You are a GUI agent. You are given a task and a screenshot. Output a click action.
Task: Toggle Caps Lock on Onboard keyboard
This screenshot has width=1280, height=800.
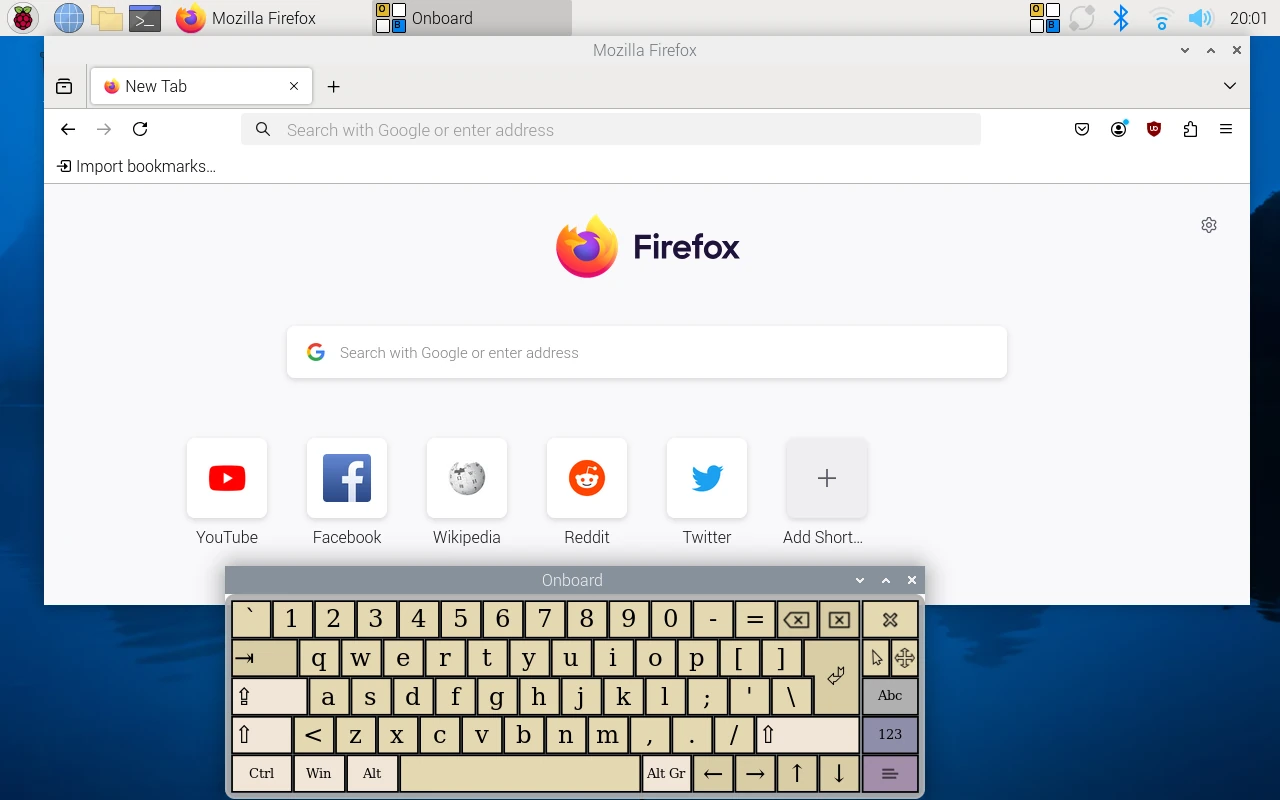coord(270,696)
